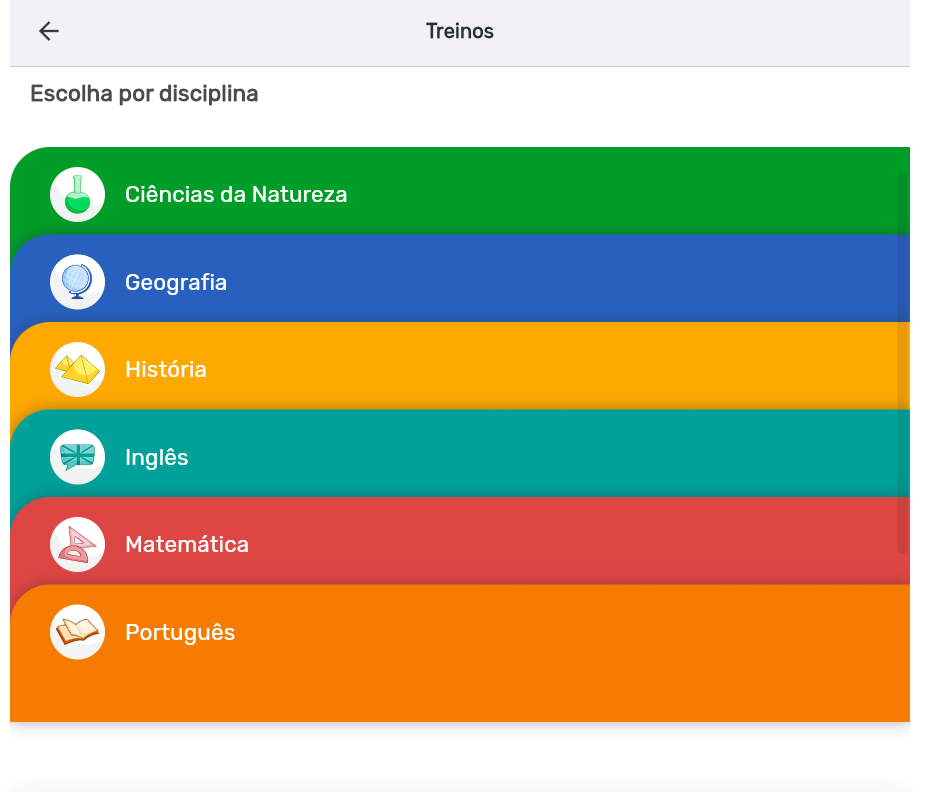Open the Inglês training label

[x=157, y=457]
